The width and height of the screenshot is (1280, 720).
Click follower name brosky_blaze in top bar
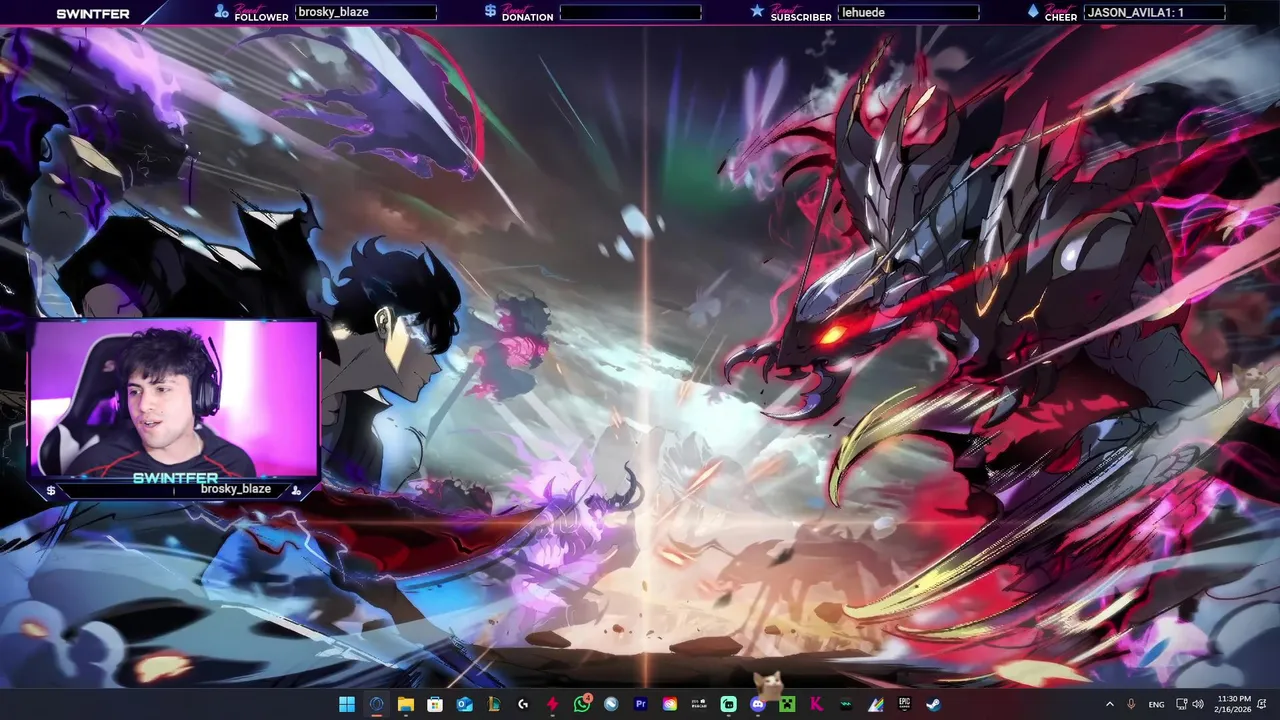(x=333, y=13)
